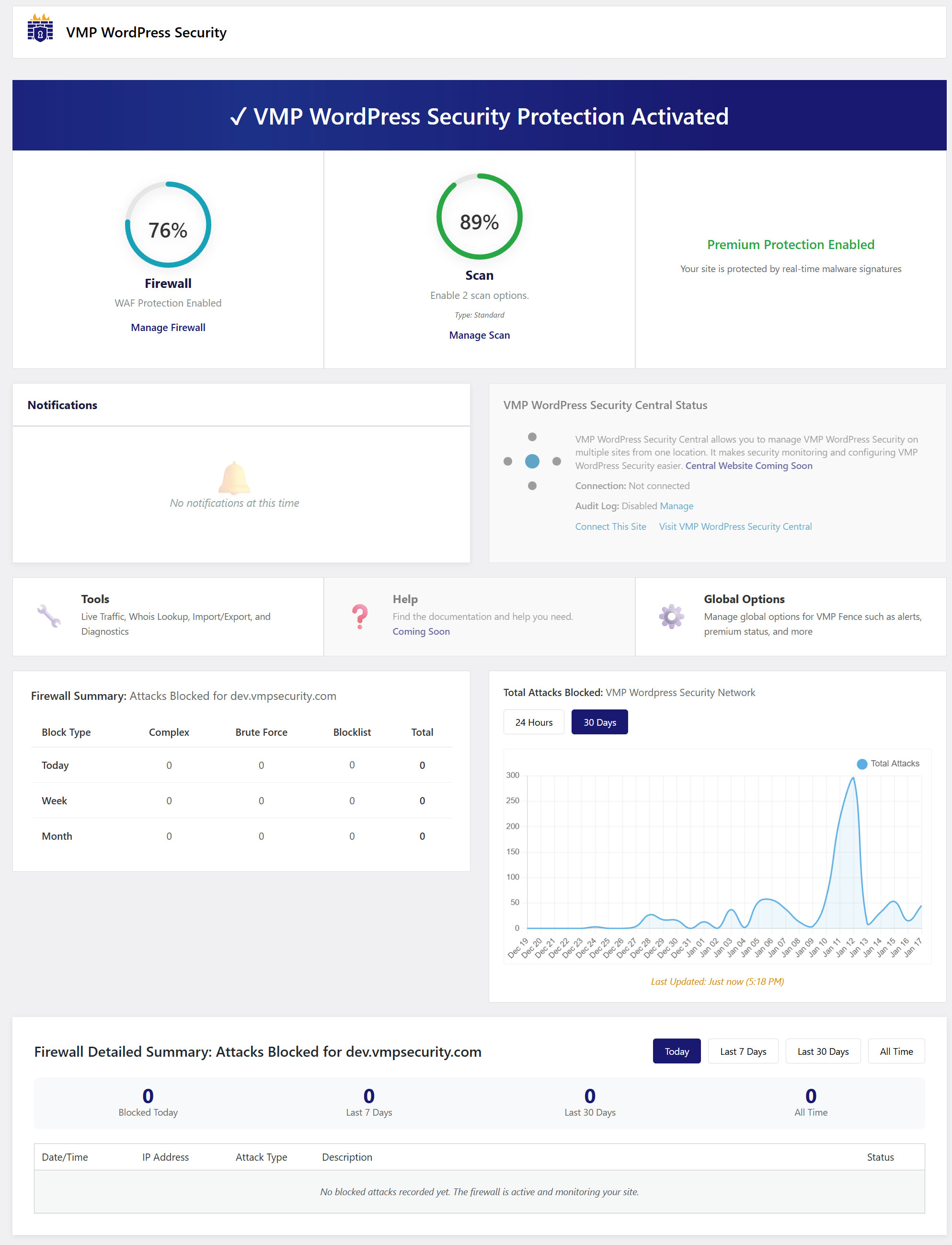
Task: Click the Central Status network dots icon
Action: (532, 461)
